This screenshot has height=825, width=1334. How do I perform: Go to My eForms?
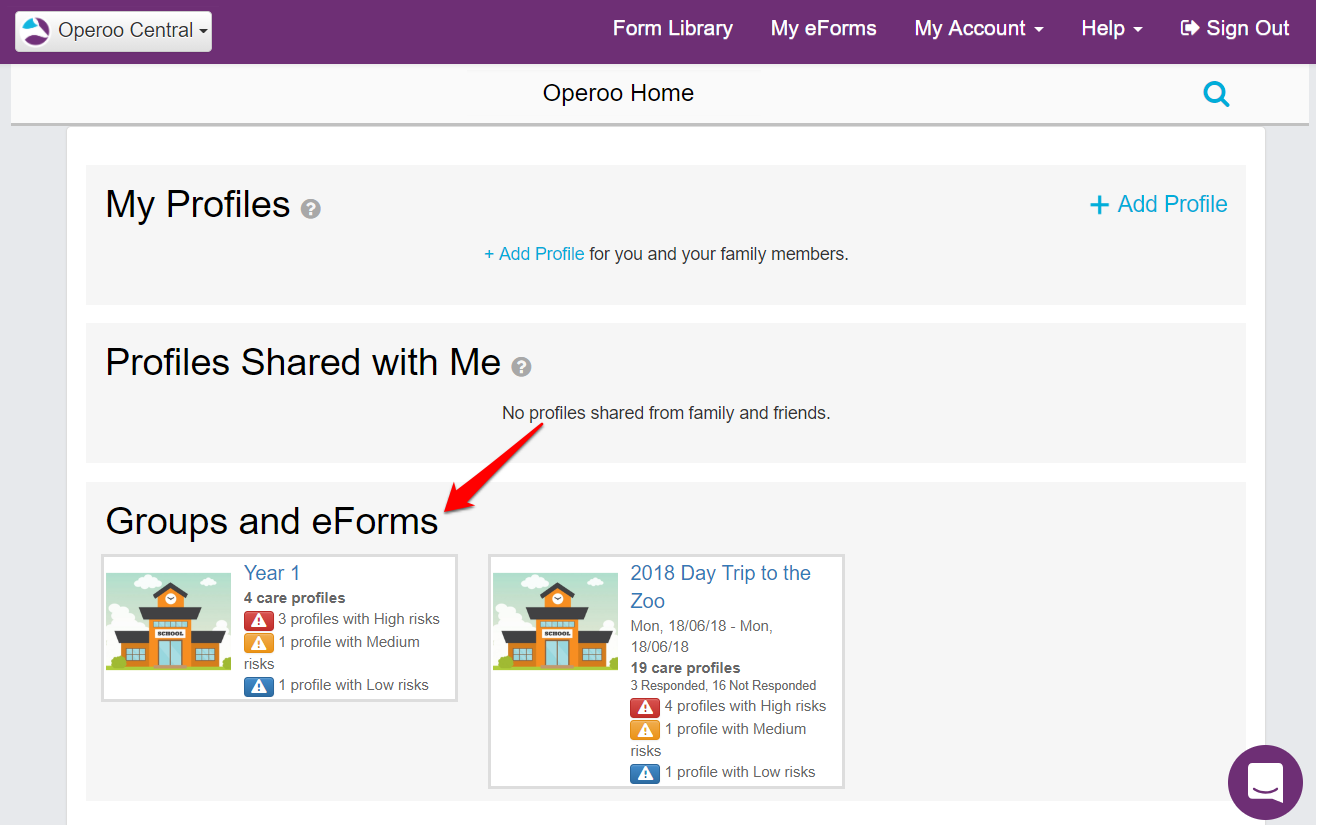tap(824, 29)
